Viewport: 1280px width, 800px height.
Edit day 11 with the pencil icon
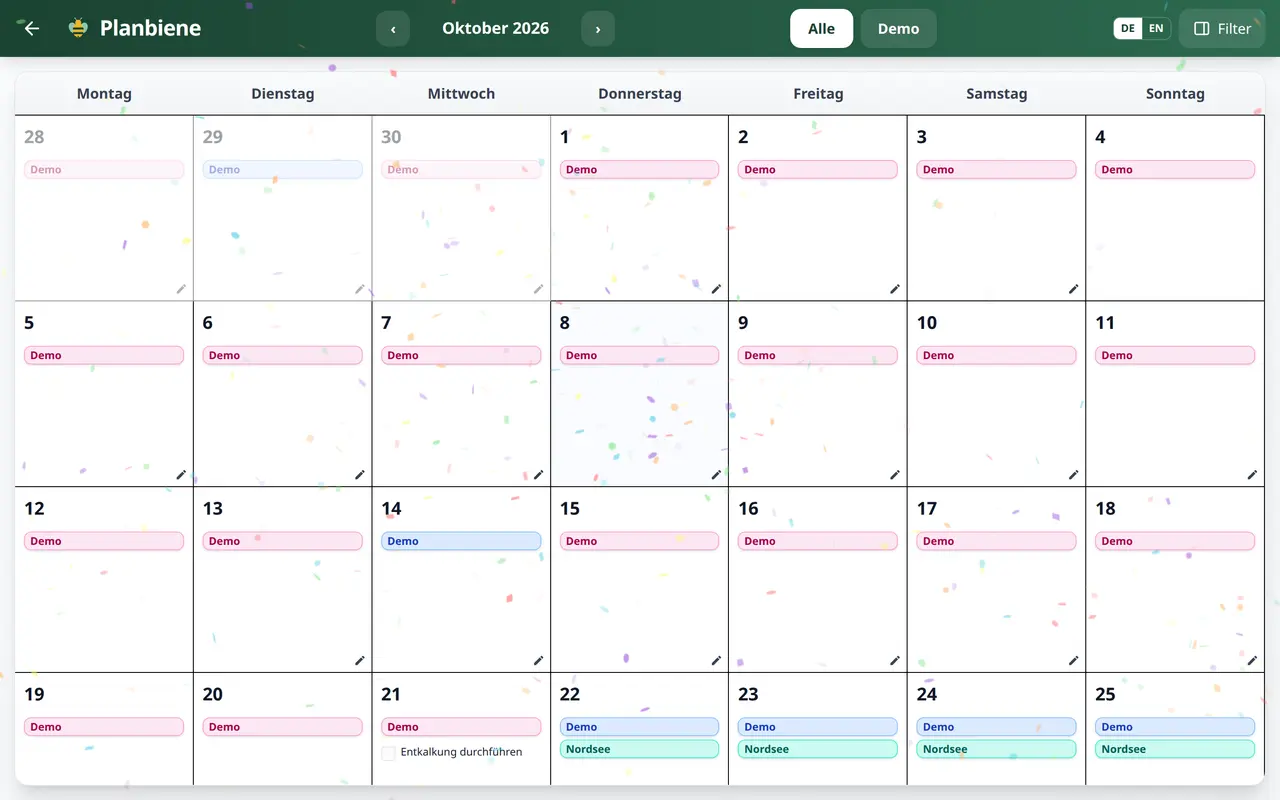(1252, 475)
